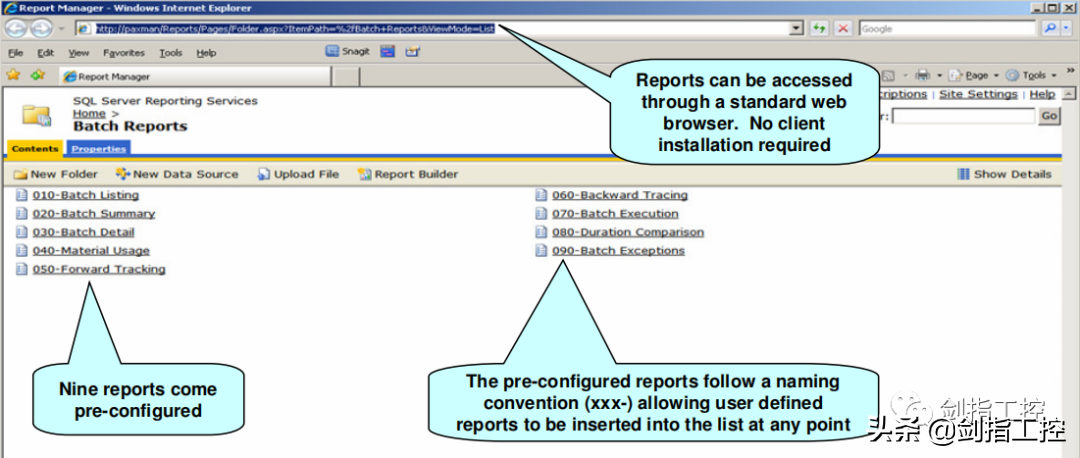
Task: Click inside the Google search box
Action: [x=945, y=29]
